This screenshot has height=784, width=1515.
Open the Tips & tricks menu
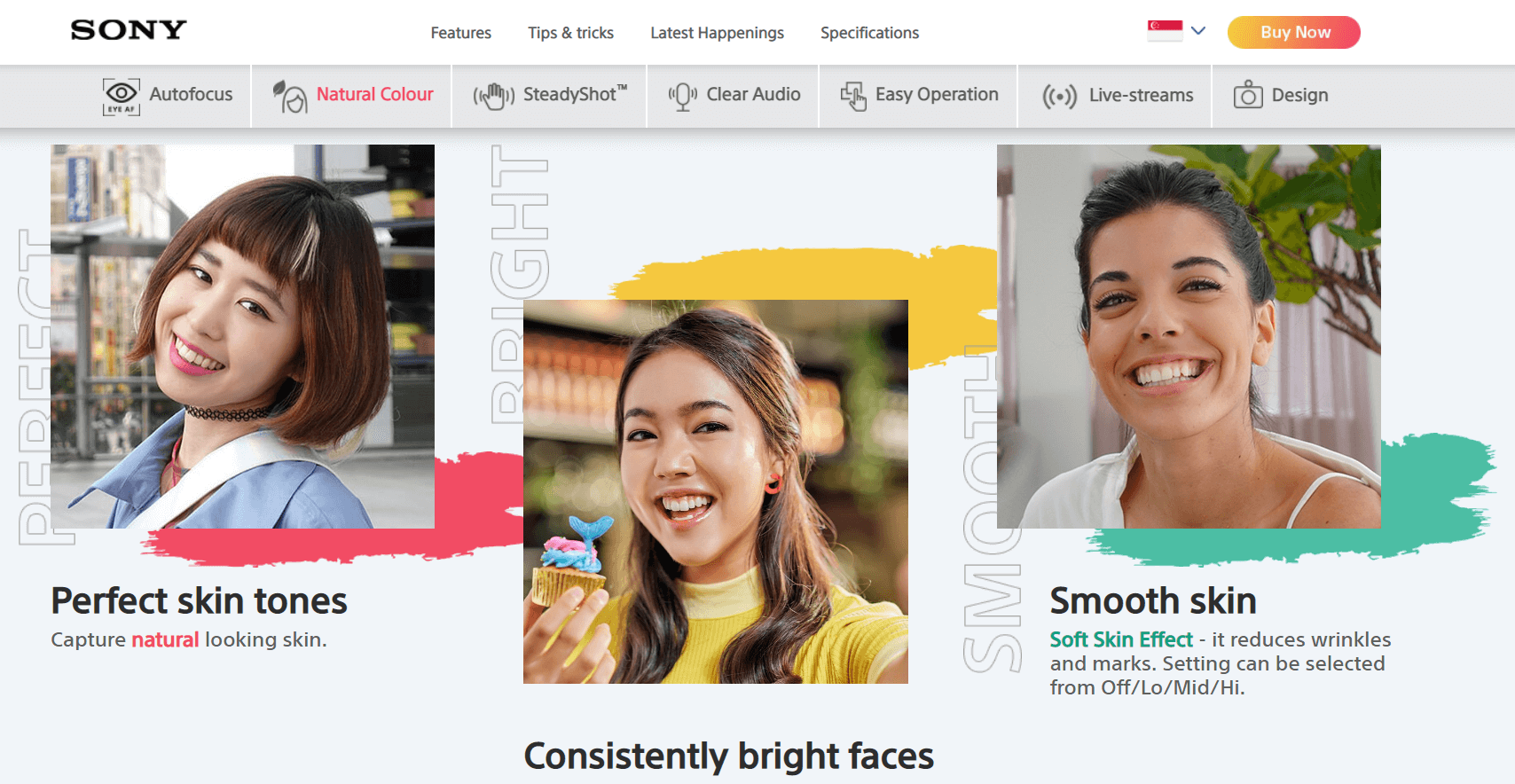click(570, 33)
